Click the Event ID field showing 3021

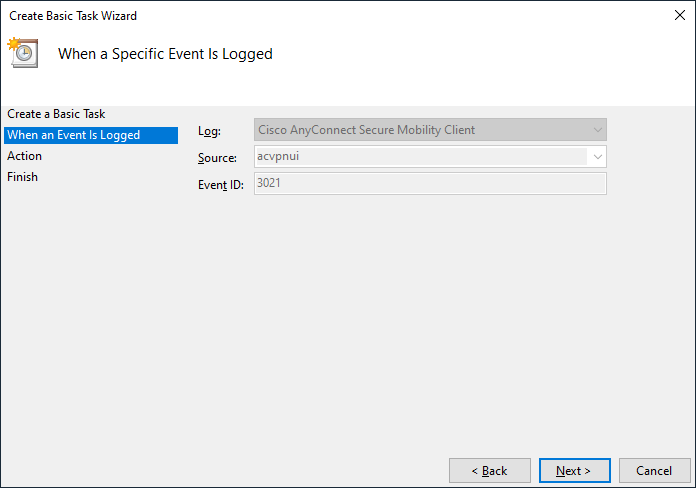tap(430, 183)
